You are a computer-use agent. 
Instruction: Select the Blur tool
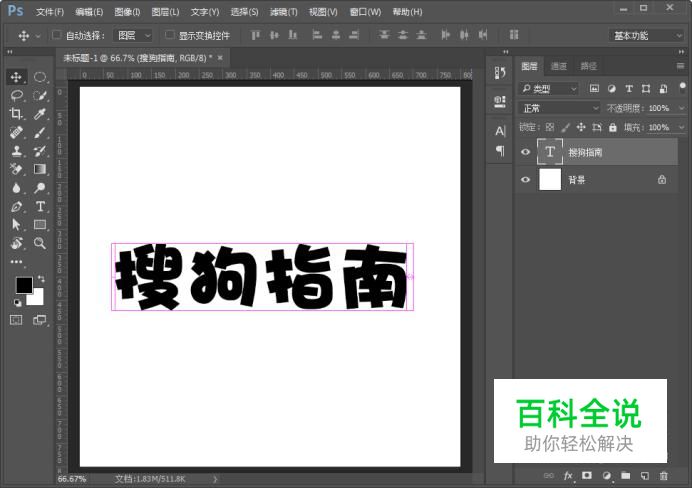coord(16,188)
